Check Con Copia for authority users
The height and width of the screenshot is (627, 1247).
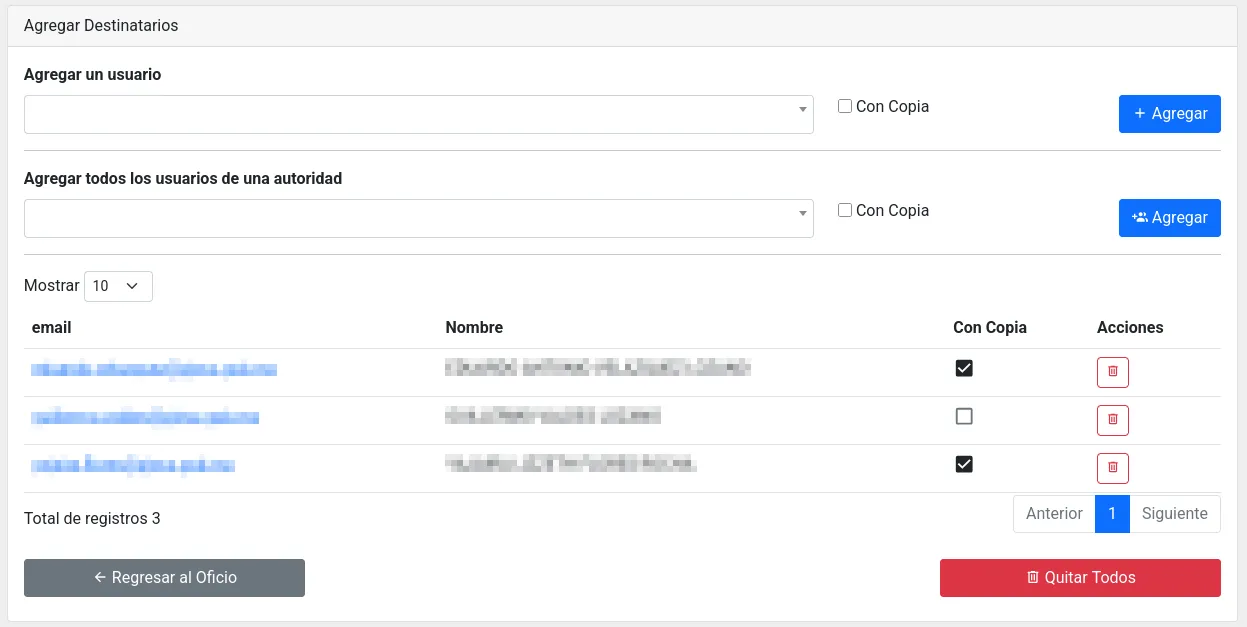[845, 210]
